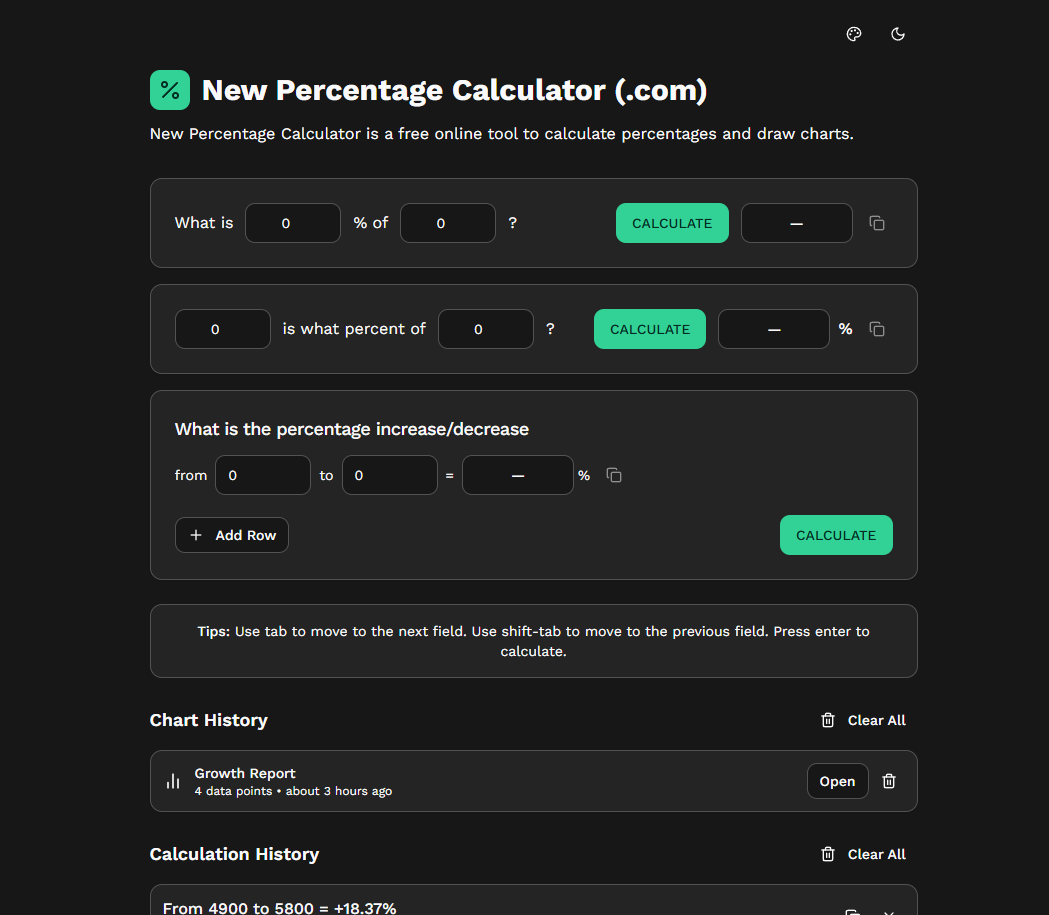Click the bar chart icon on Growth Report
1049x915 pixels.
(x=173, y=781)
